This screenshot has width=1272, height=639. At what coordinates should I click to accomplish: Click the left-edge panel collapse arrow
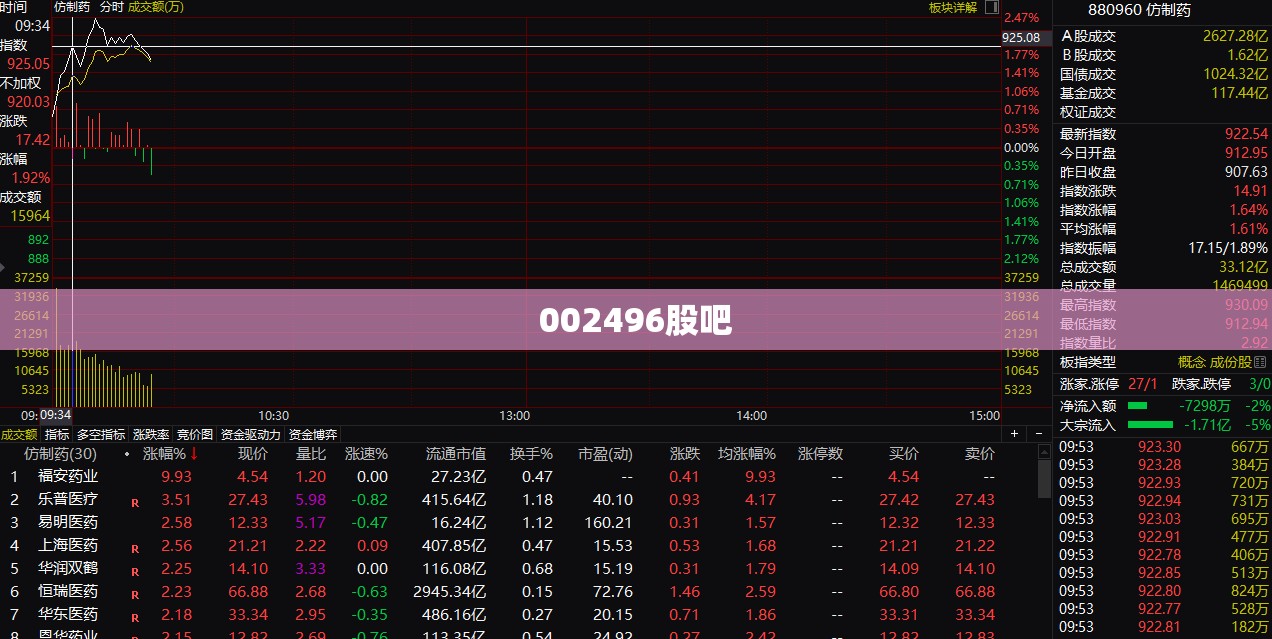coord(3,268)
